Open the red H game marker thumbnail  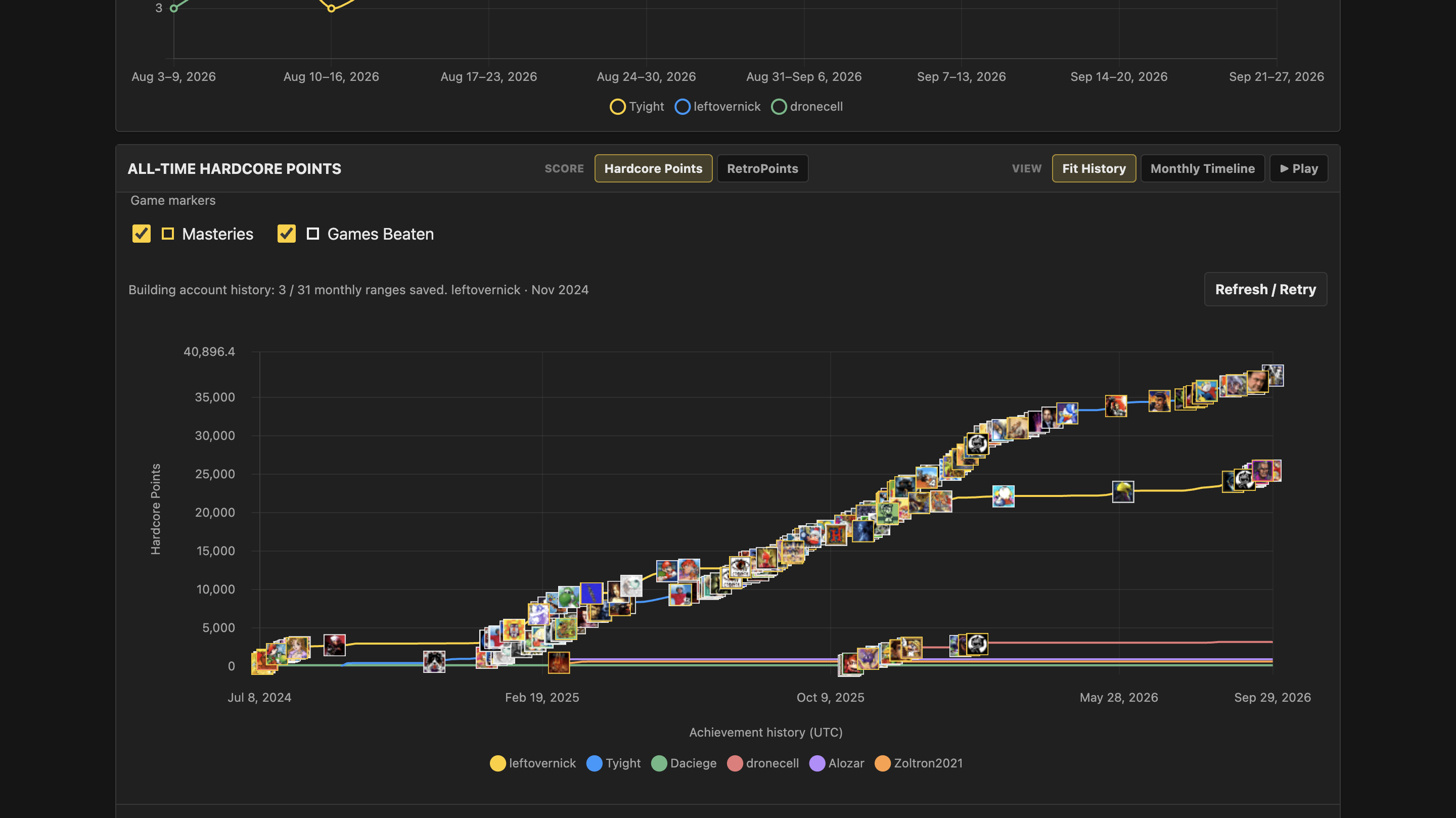coord(836,534)
